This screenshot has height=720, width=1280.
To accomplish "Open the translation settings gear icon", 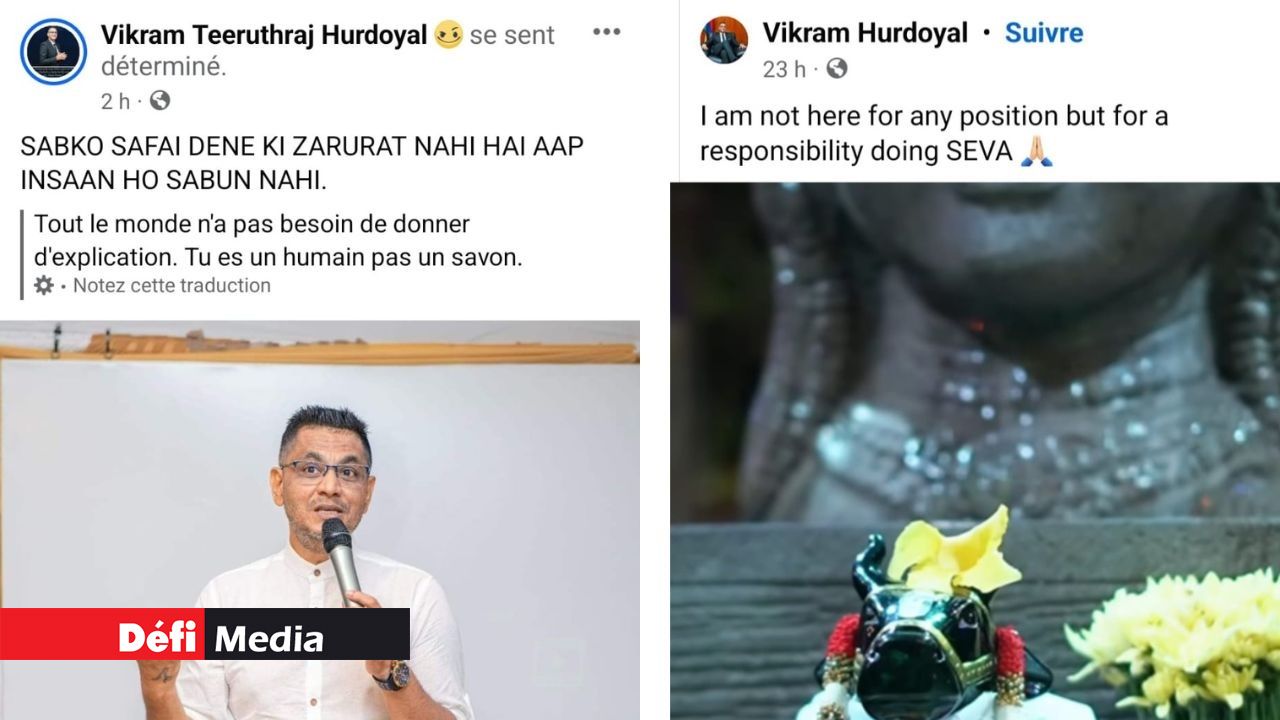I will [x=44, y=286].
